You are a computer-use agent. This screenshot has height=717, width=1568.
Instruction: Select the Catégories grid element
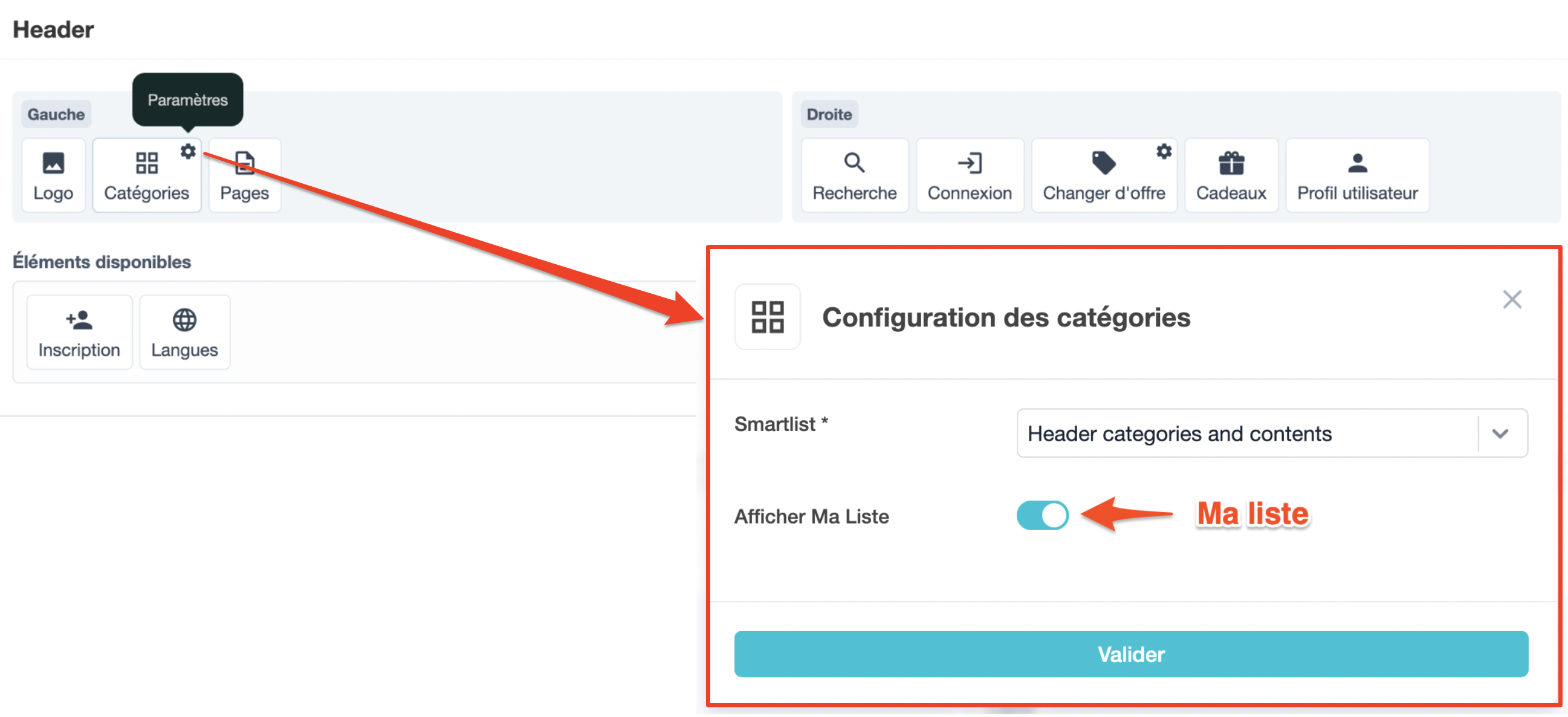[x=146, y=177]
